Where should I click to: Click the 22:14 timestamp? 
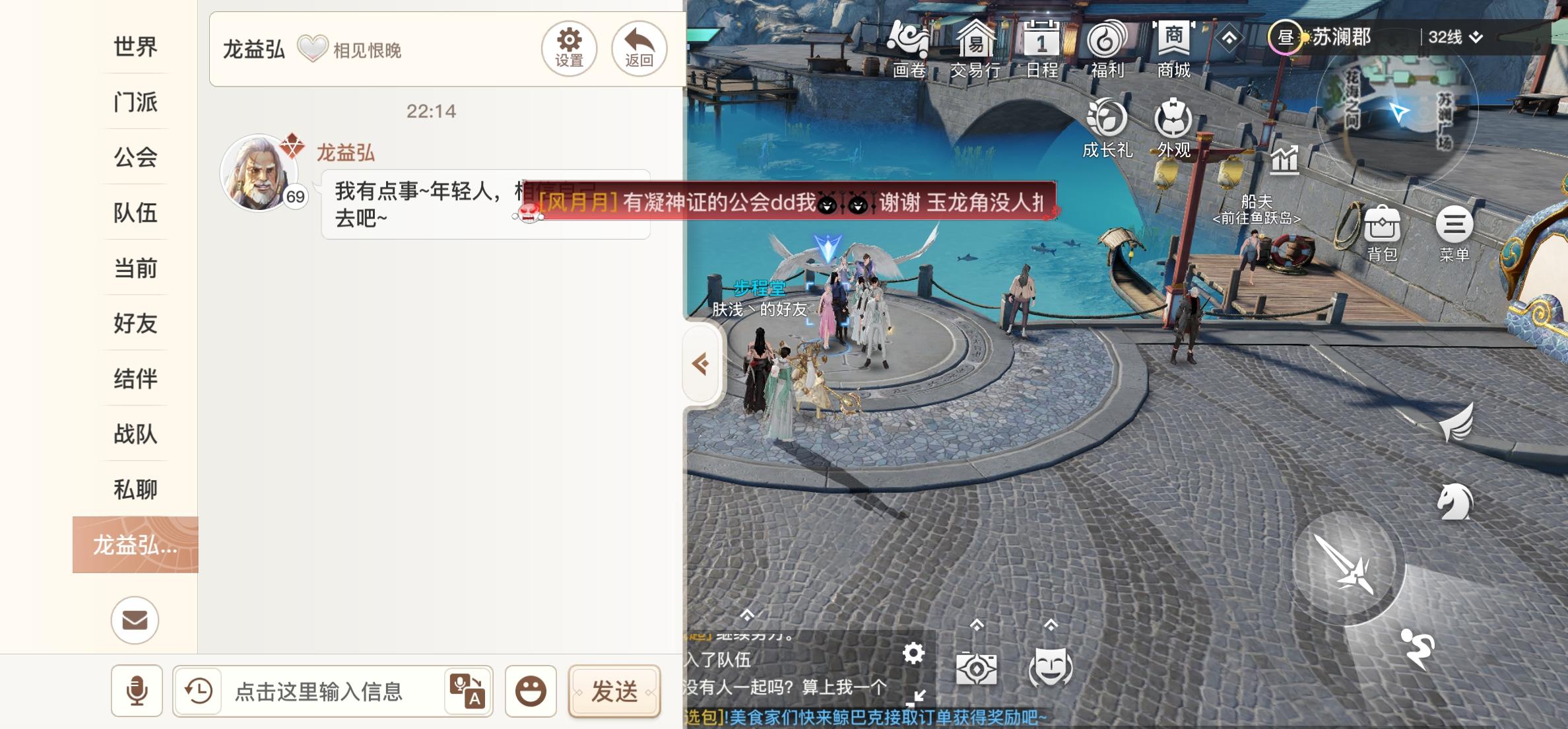tap(431, 111)
